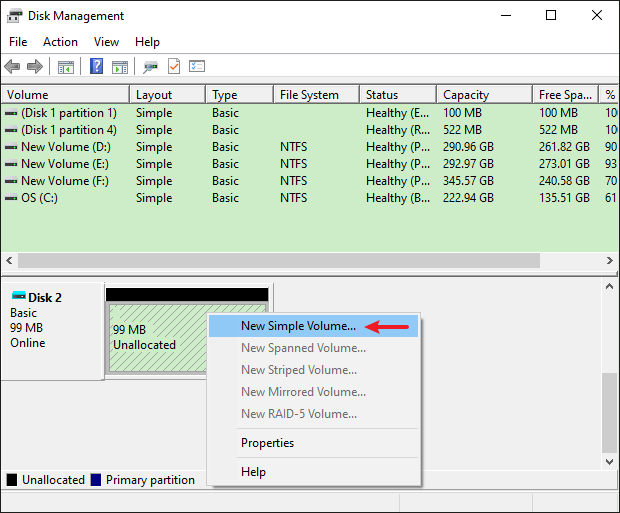
Task: Click disabled New Striped Volume... entry
Action: 313,370
